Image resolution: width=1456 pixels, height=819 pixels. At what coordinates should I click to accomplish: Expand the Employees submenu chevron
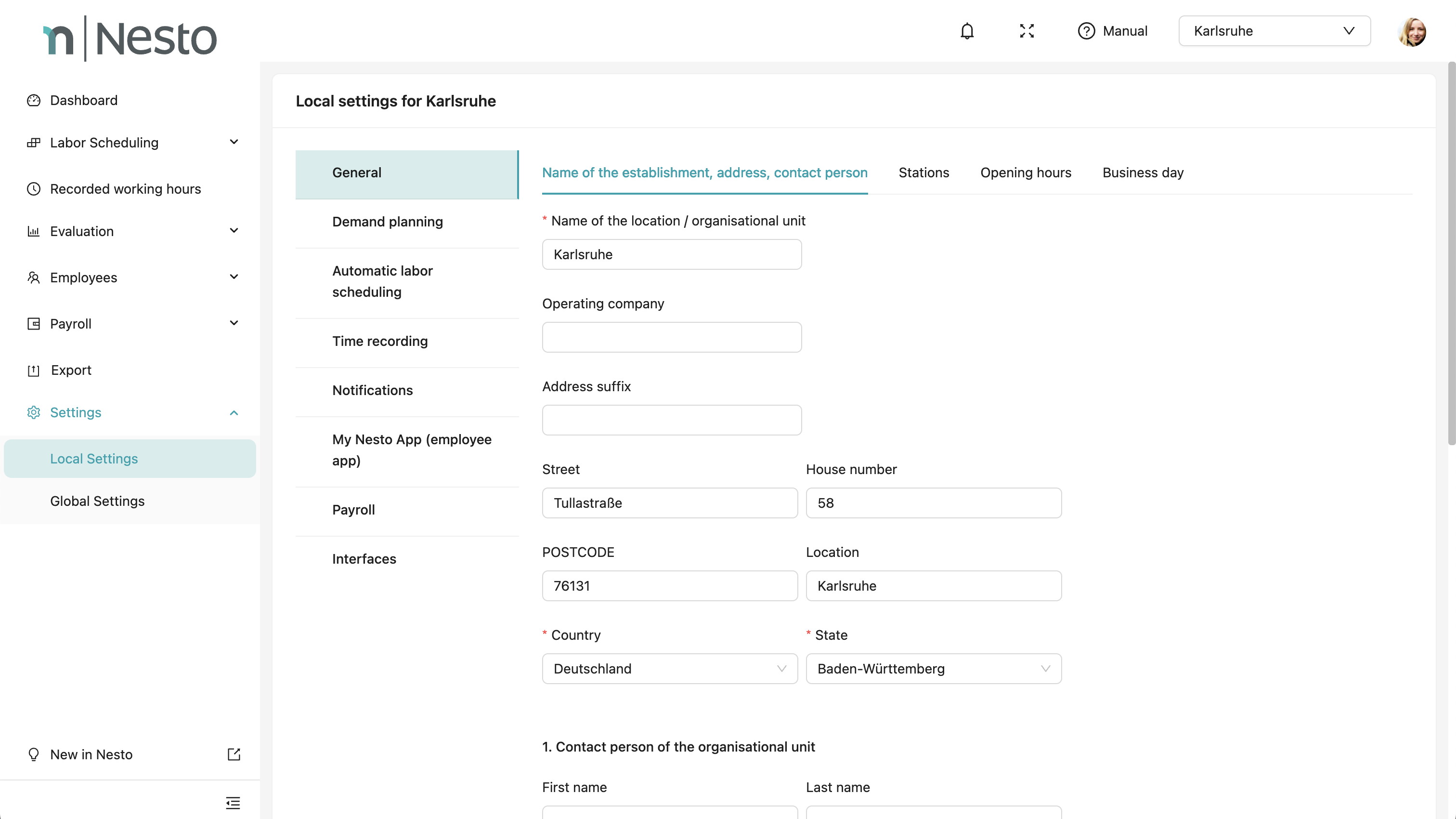pyautogui.click(x=234, y=277)
